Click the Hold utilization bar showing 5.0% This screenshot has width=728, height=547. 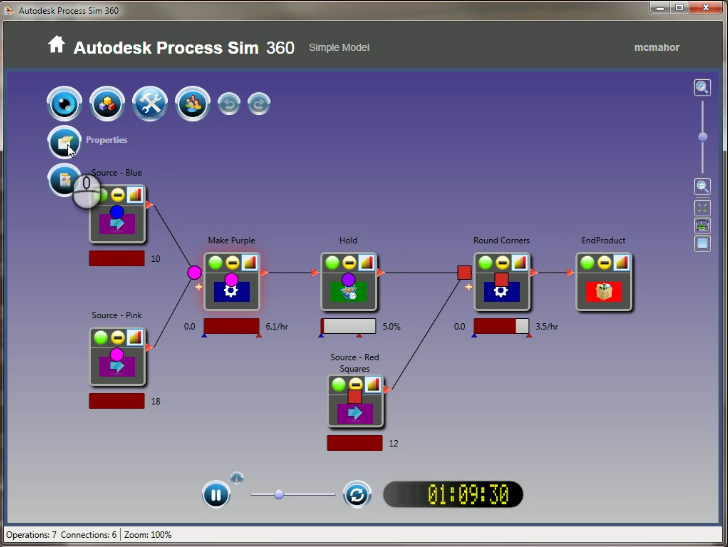[348, 326]
